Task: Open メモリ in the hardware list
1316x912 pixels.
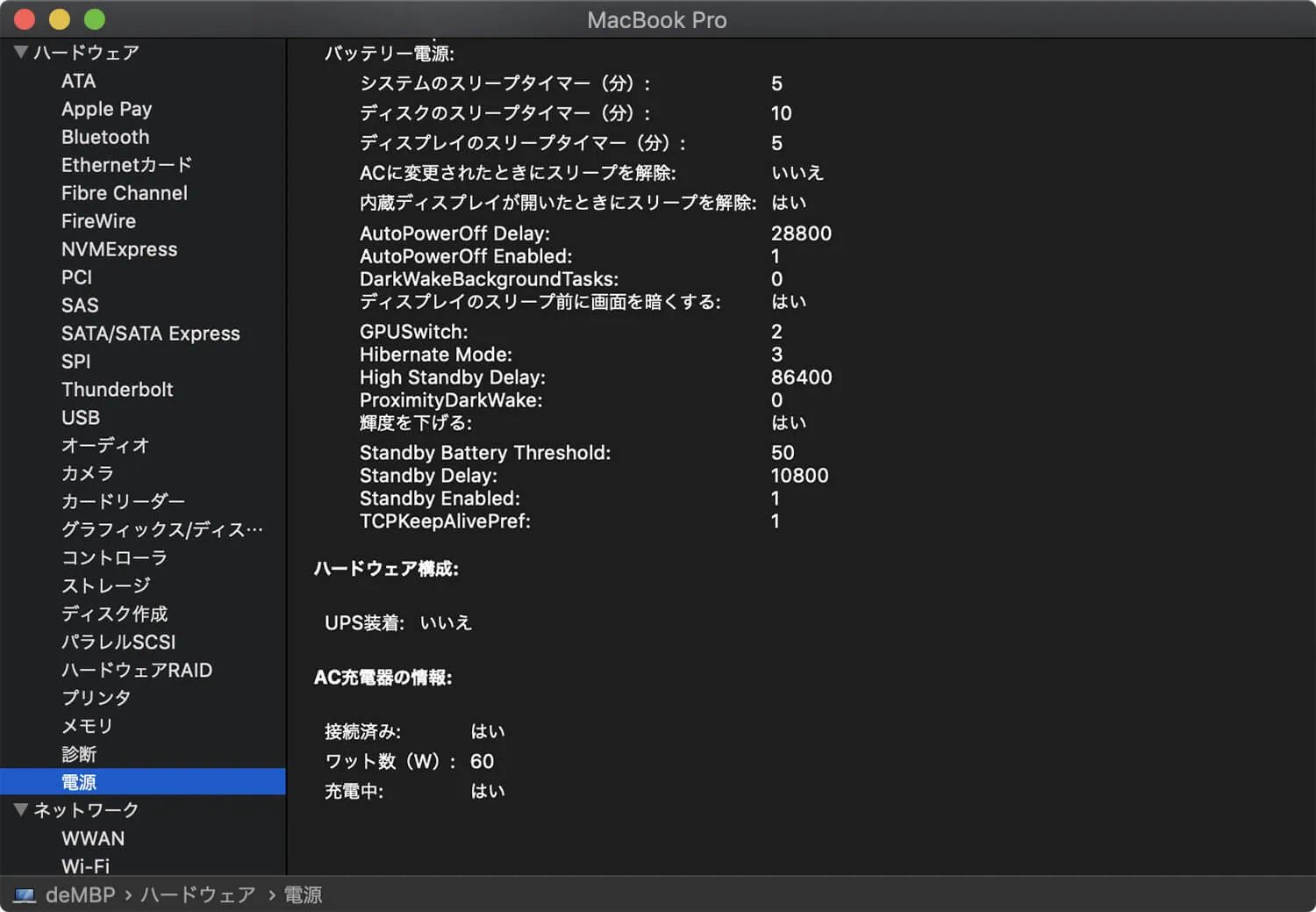Action: click(87, 726)
